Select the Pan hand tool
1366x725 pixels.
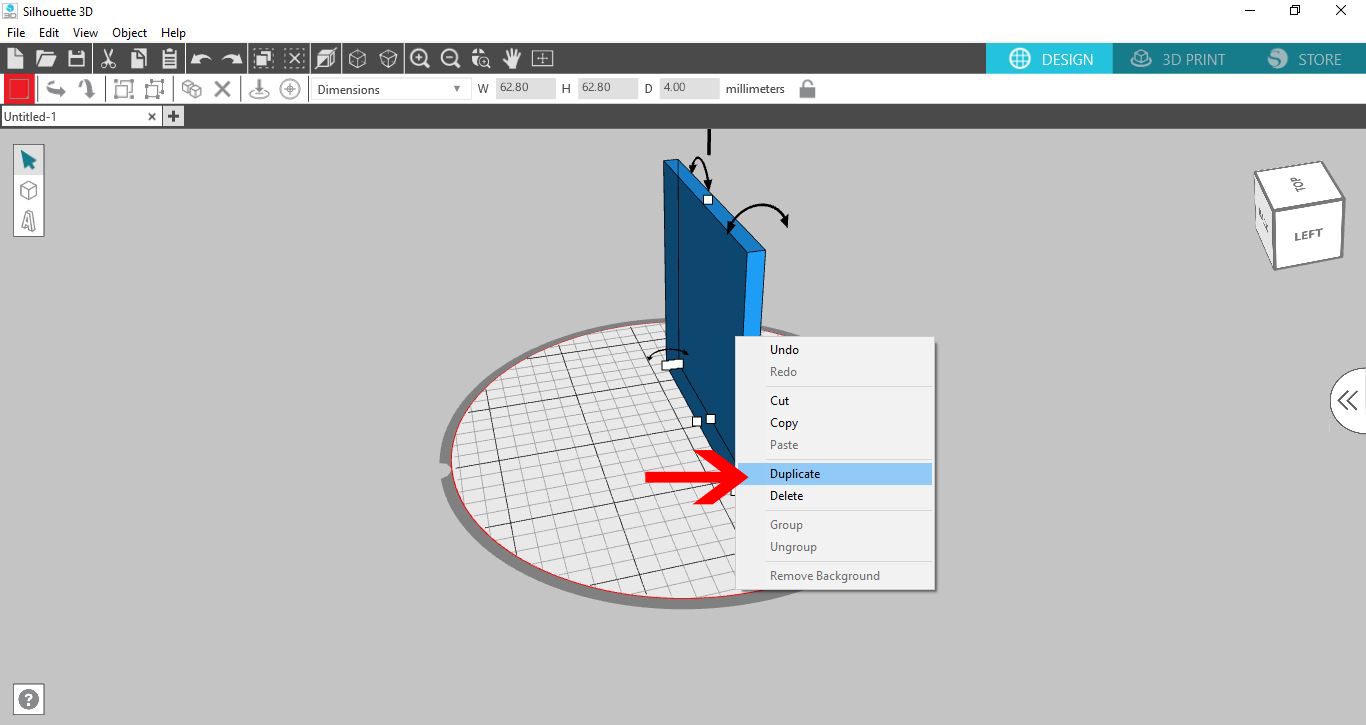click(512, 58)
